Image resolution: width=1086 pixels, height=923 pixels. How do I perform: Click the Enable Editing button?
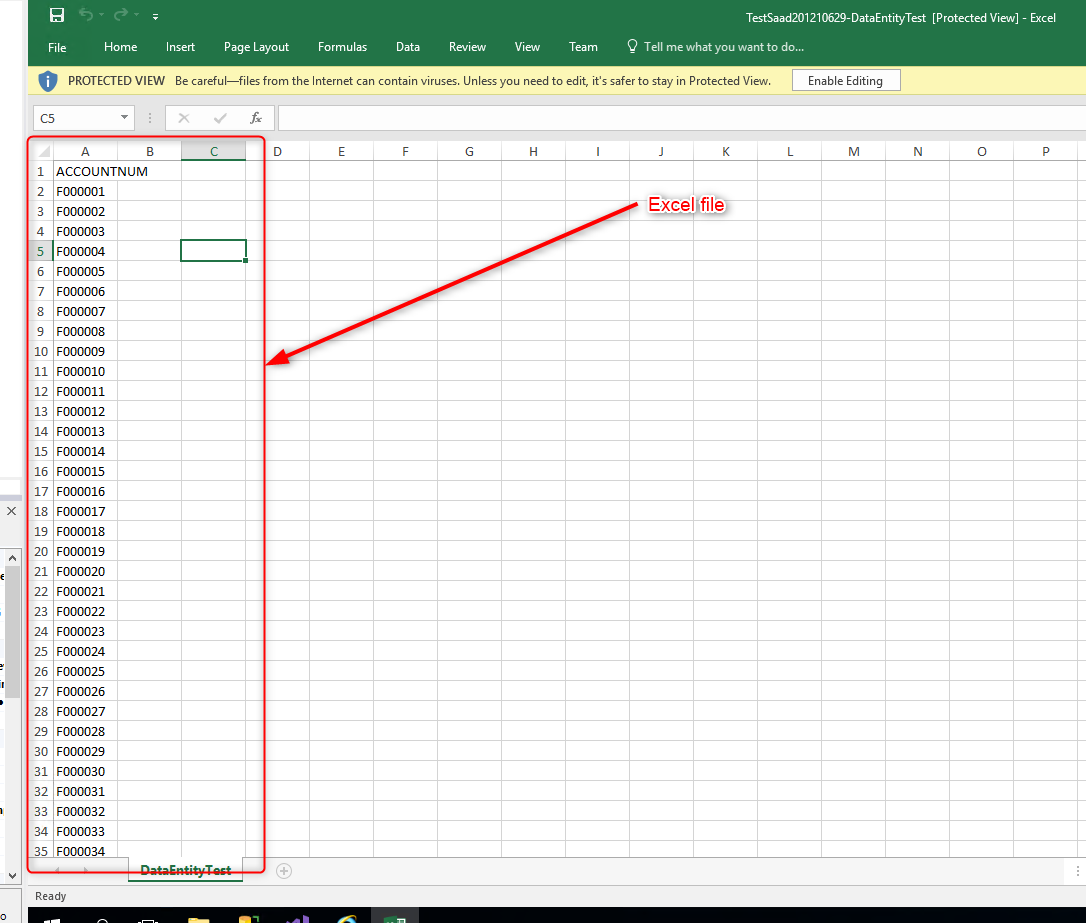point(845,81)
